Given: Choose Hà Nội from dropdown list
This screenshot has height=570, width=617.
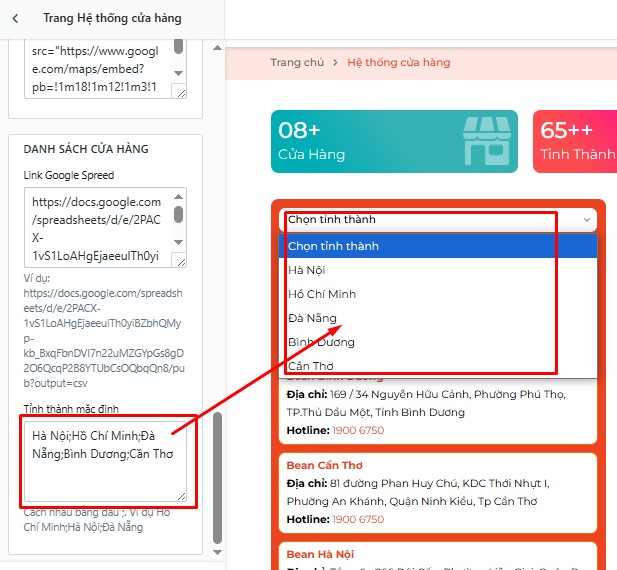Looking at the screenshot, I should [438, 270].
